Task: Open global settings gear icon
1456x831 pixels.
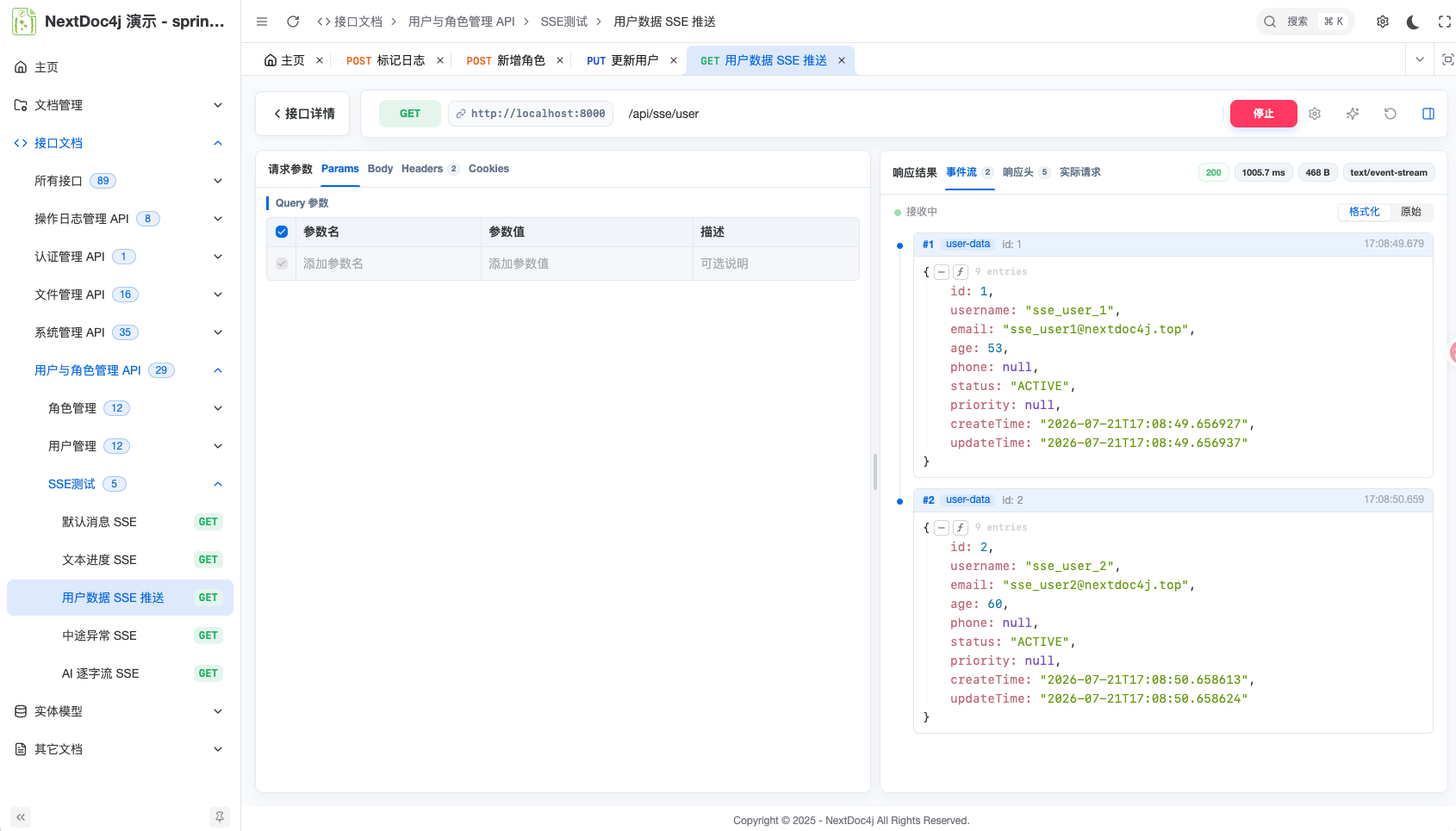Action: click(1383, 22)
